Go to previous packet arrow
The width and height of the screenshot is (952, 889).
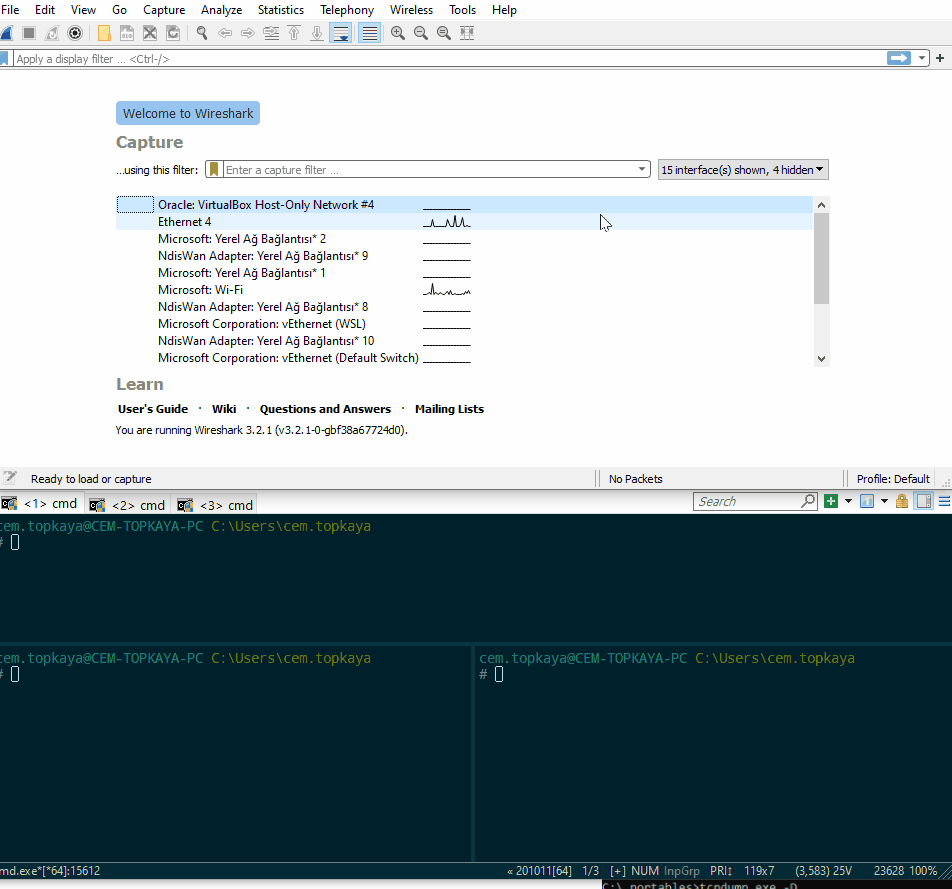tap(225, 33)
